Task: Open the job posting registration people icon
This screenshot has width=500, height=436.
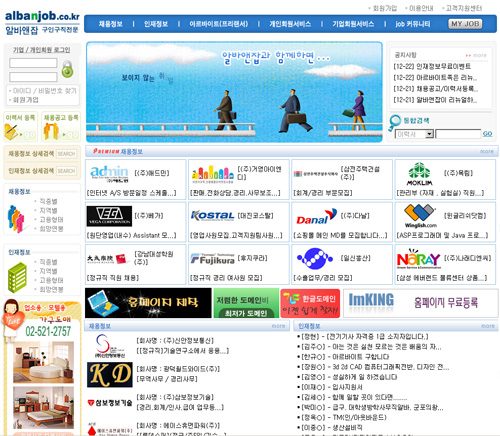Action: point(51,131)
